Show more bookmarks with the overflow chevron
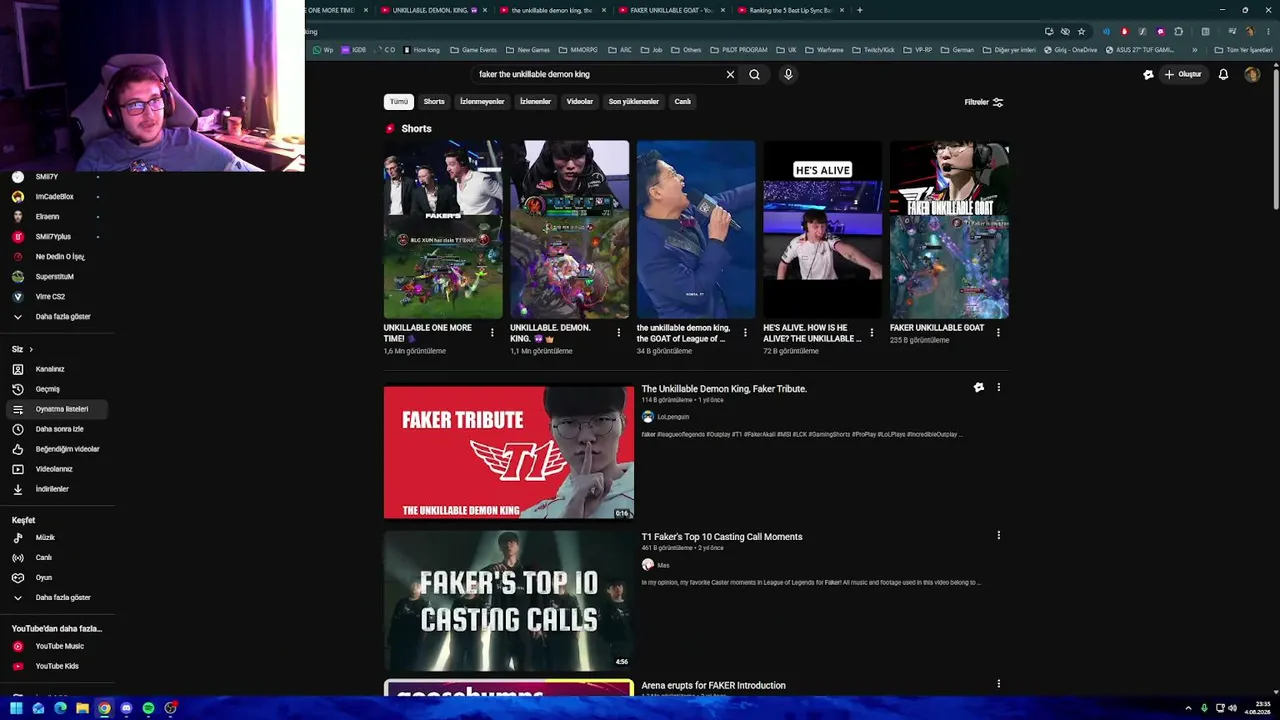The image size is (1280, 720). (x=1194, y=50)
